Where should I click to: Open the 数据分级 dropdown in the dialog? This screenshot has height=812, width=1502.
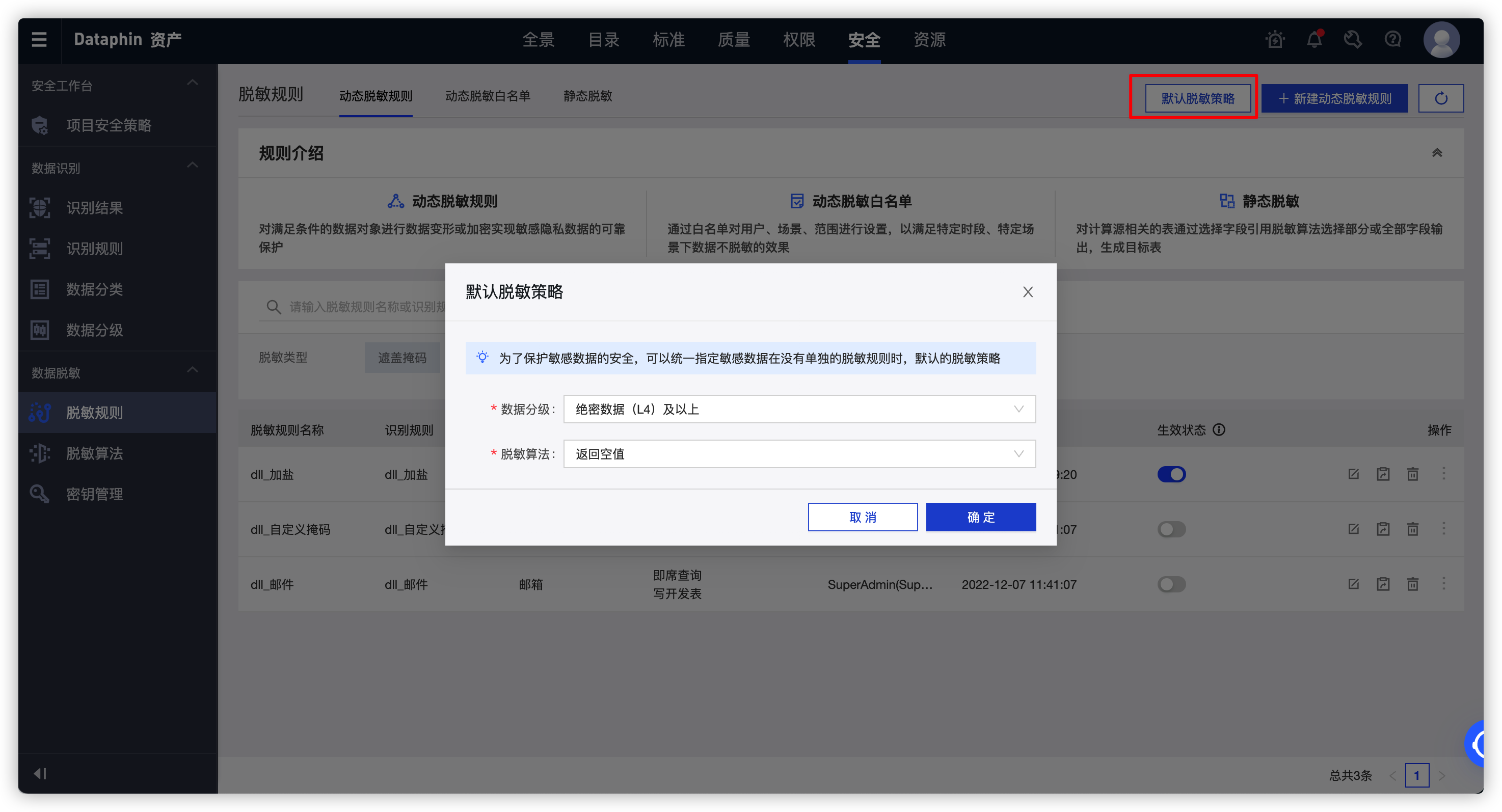pos(799,409)
